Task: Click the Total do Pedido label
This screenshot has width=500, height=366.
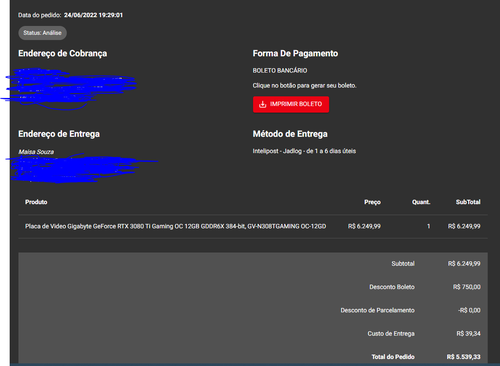Action: tap(393, 357)
